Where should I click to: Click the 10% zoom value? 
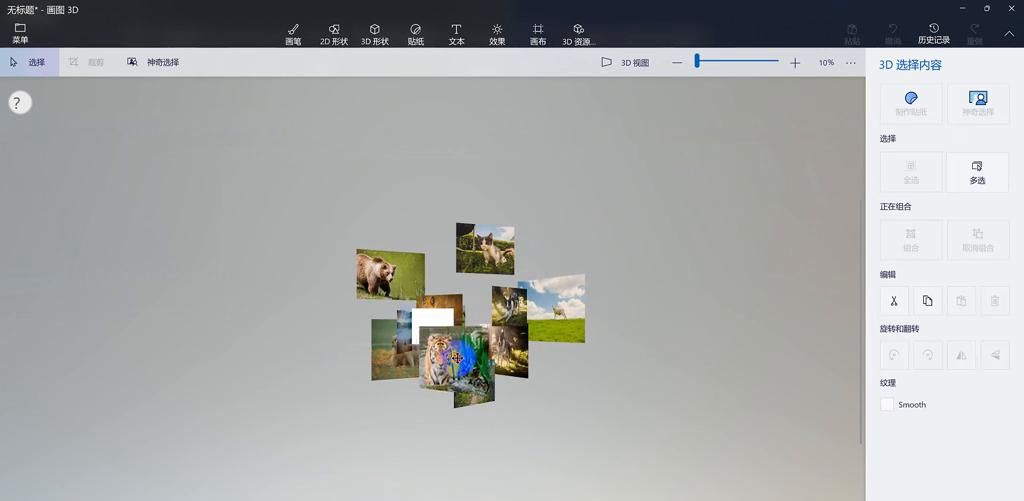click(x=826, y=63)
